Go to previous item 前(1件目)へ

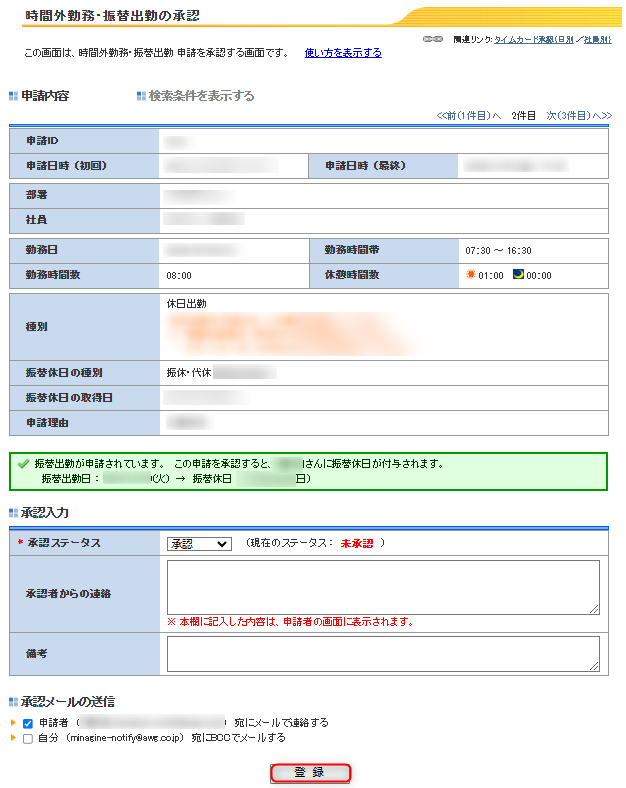click(469, 116)
